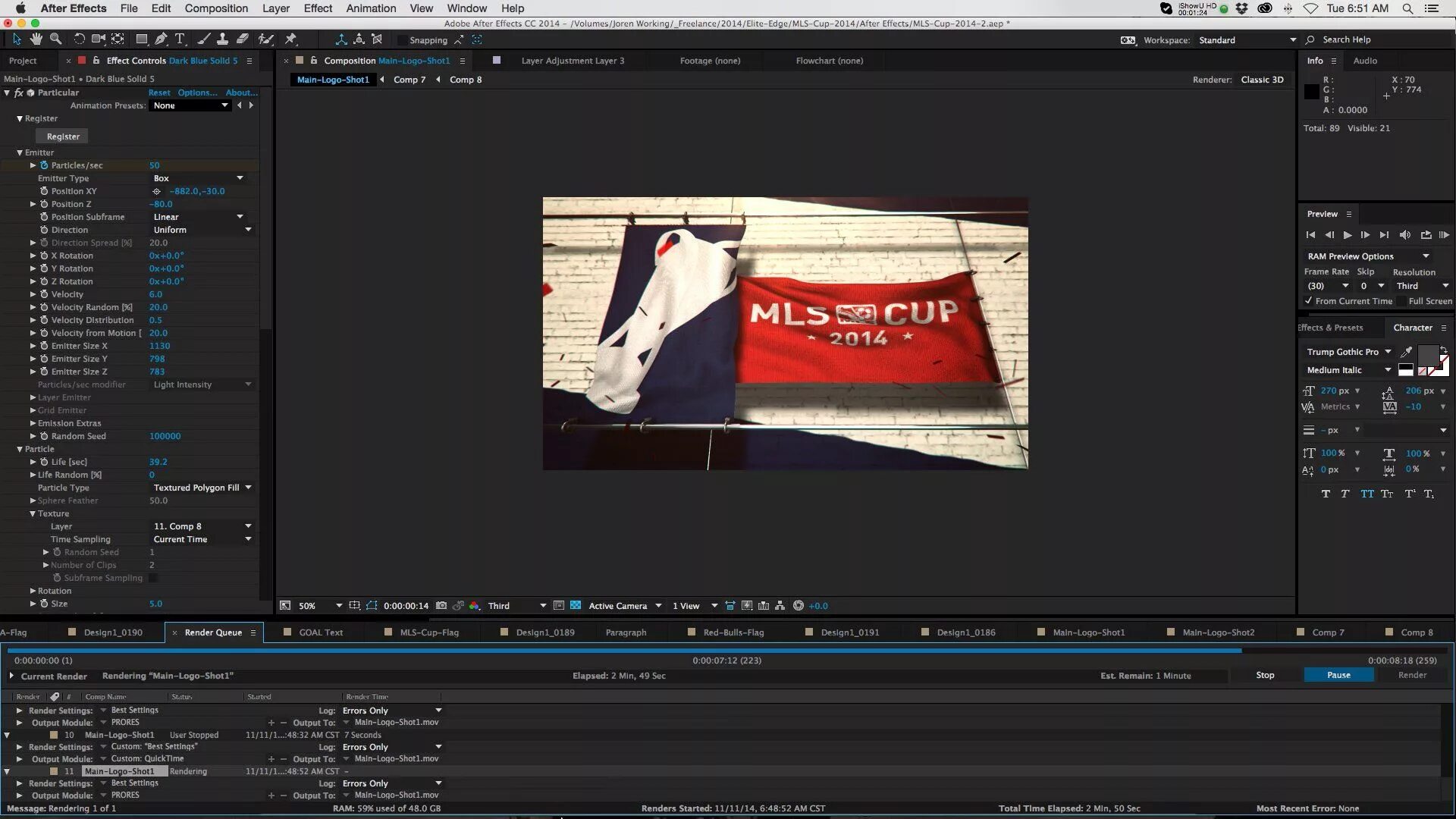Open the composition flowchart icon
Screen dimensions: 1456x819
780,606
